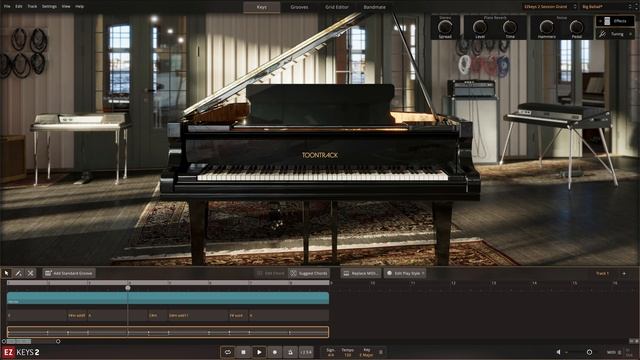
Task: Click the EZ Keys 2 logo
Action: tap(21, 352)
